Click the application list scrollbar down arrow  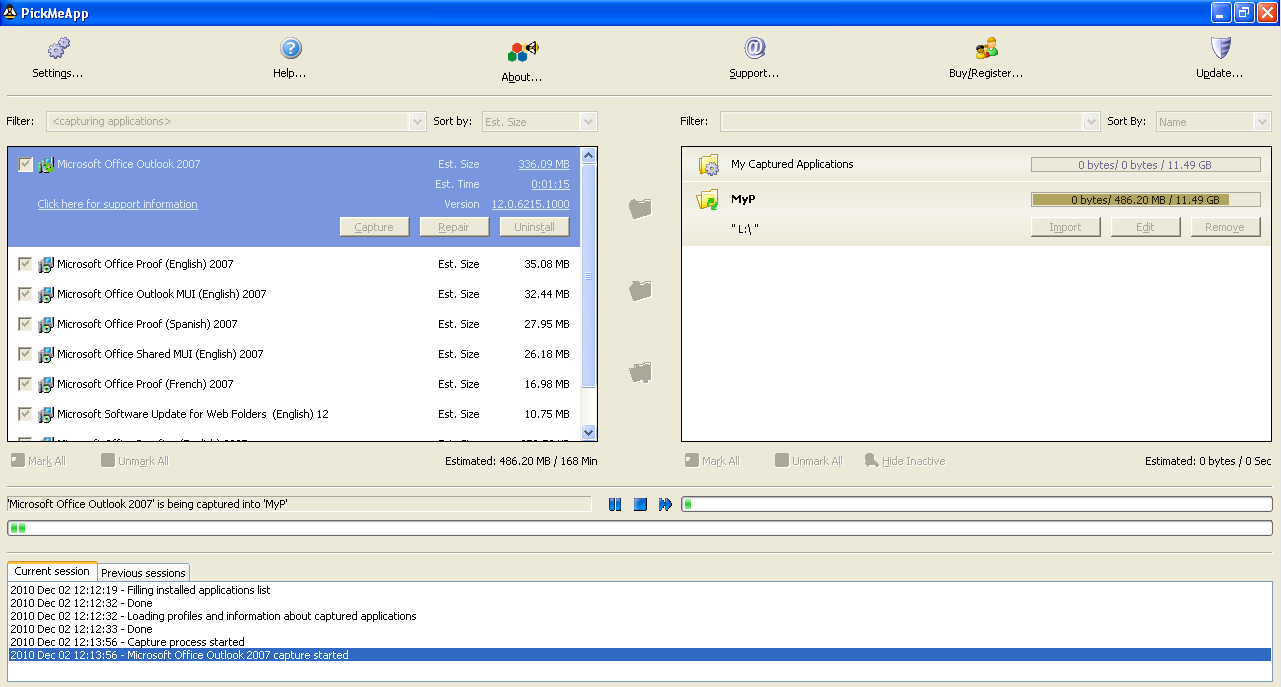588,432
